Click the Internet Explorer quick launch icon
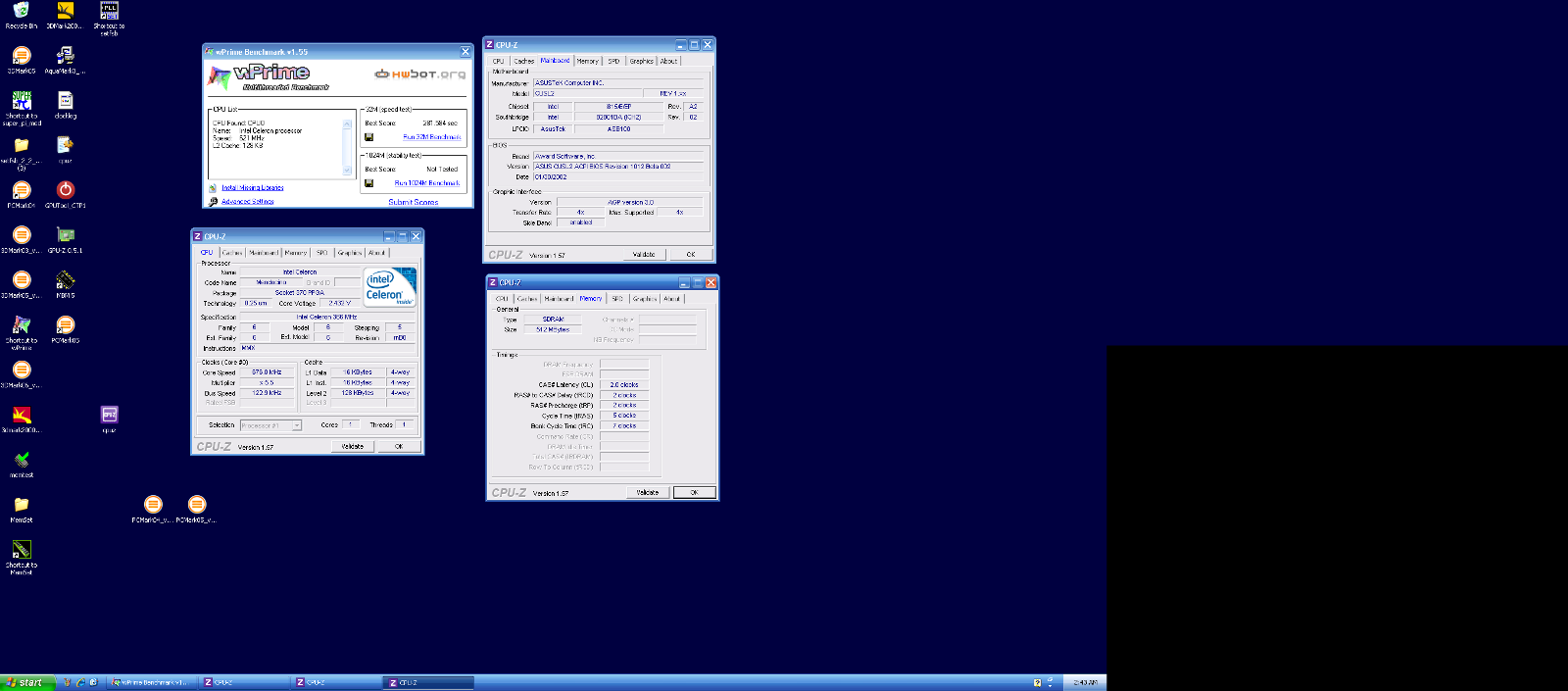The image size is (1568, 691). pos(80,682)
